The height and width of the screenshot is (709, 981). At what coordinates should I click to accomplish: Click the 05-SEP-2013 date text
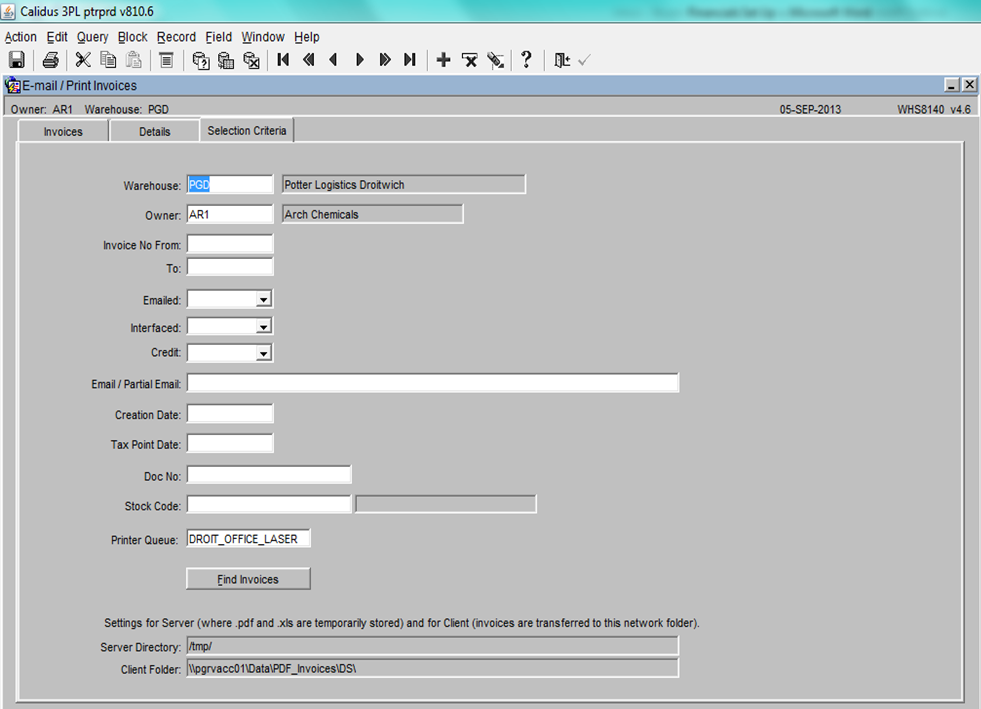[810, 110]
